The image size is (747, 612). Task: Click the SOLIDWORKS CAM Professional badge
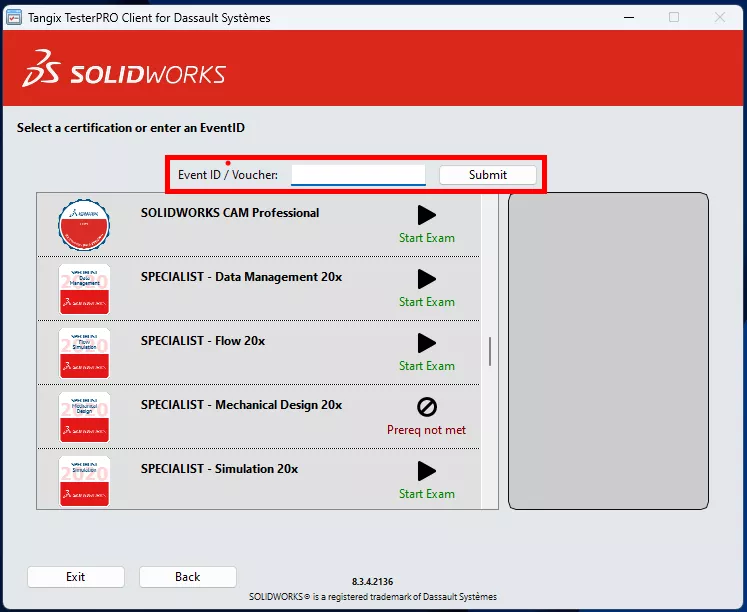pos(84,224)
